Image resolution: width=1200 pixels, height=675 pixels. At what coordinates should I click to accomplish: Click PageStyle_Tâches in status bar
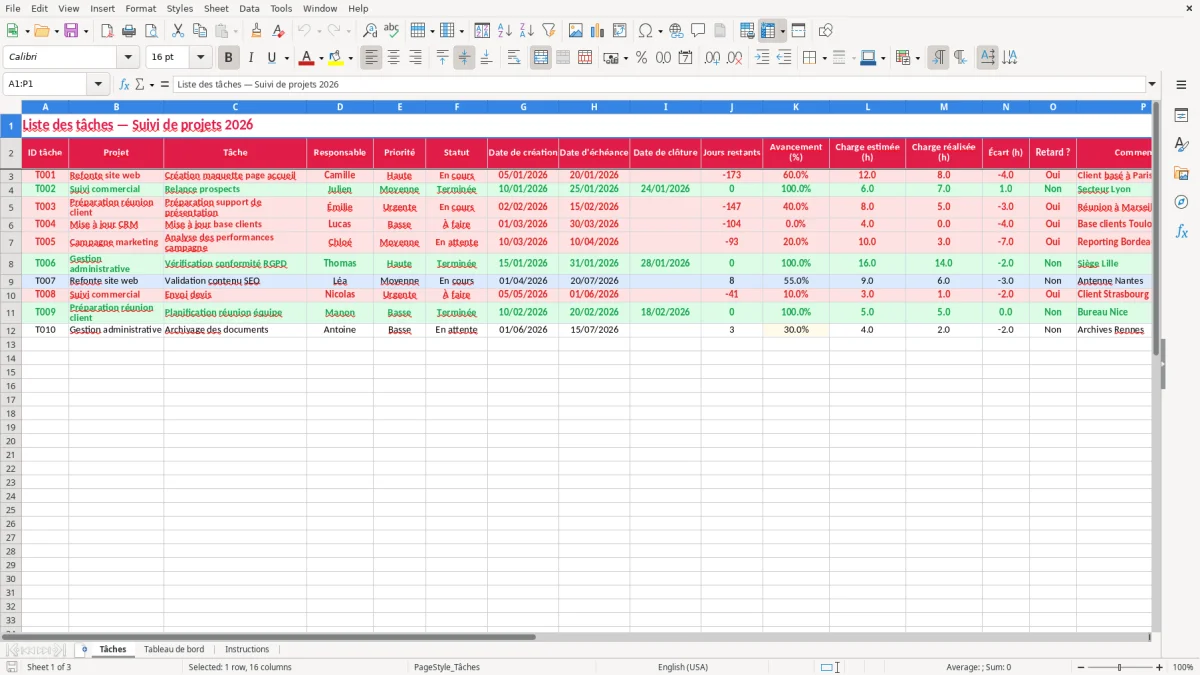[447, 667]
